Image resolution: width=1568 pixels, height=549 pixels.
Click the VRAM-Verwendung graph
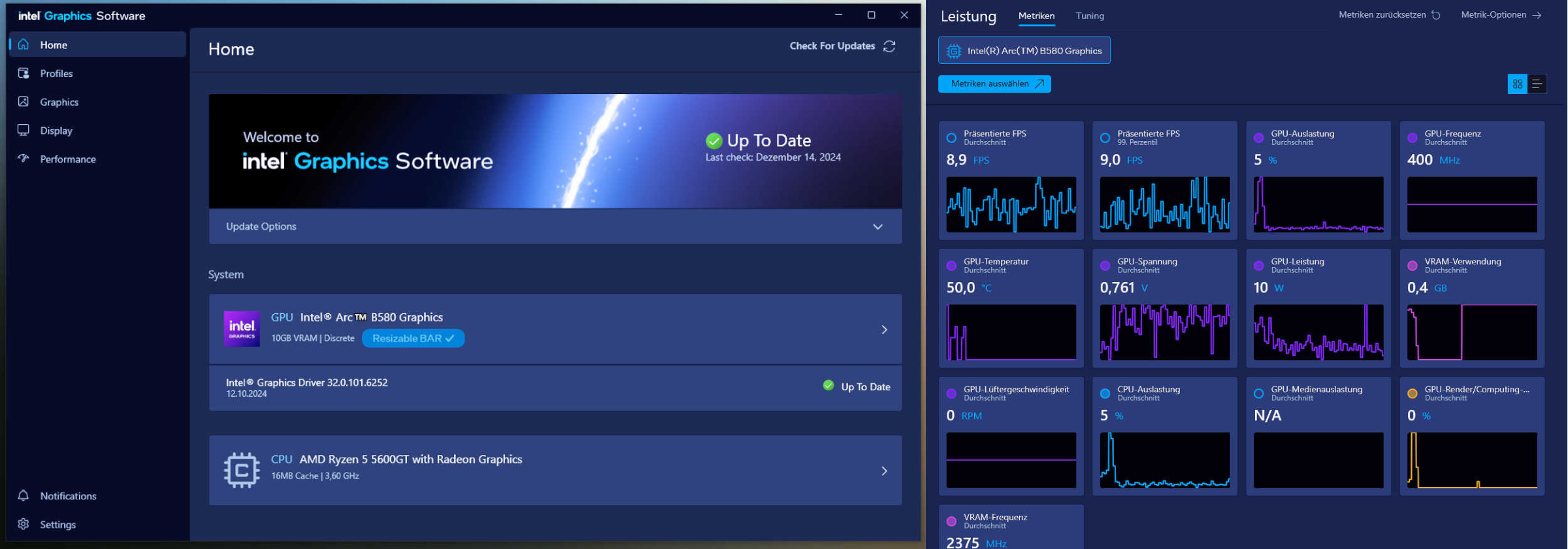pyautogui.click(x=1471, y=332)
